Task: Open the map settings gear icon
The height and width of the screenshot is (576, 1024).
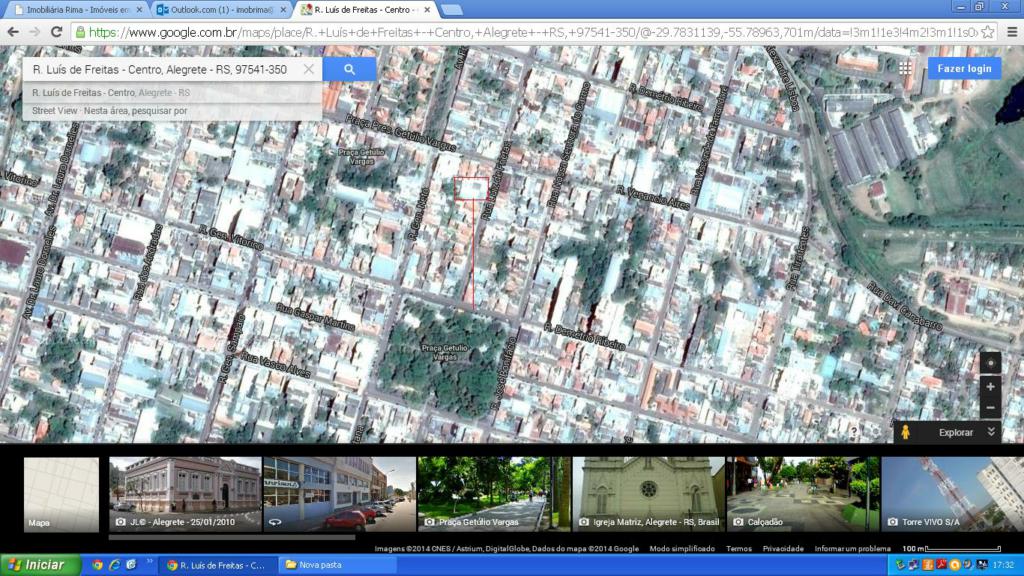Action: [x=876, y=431]
